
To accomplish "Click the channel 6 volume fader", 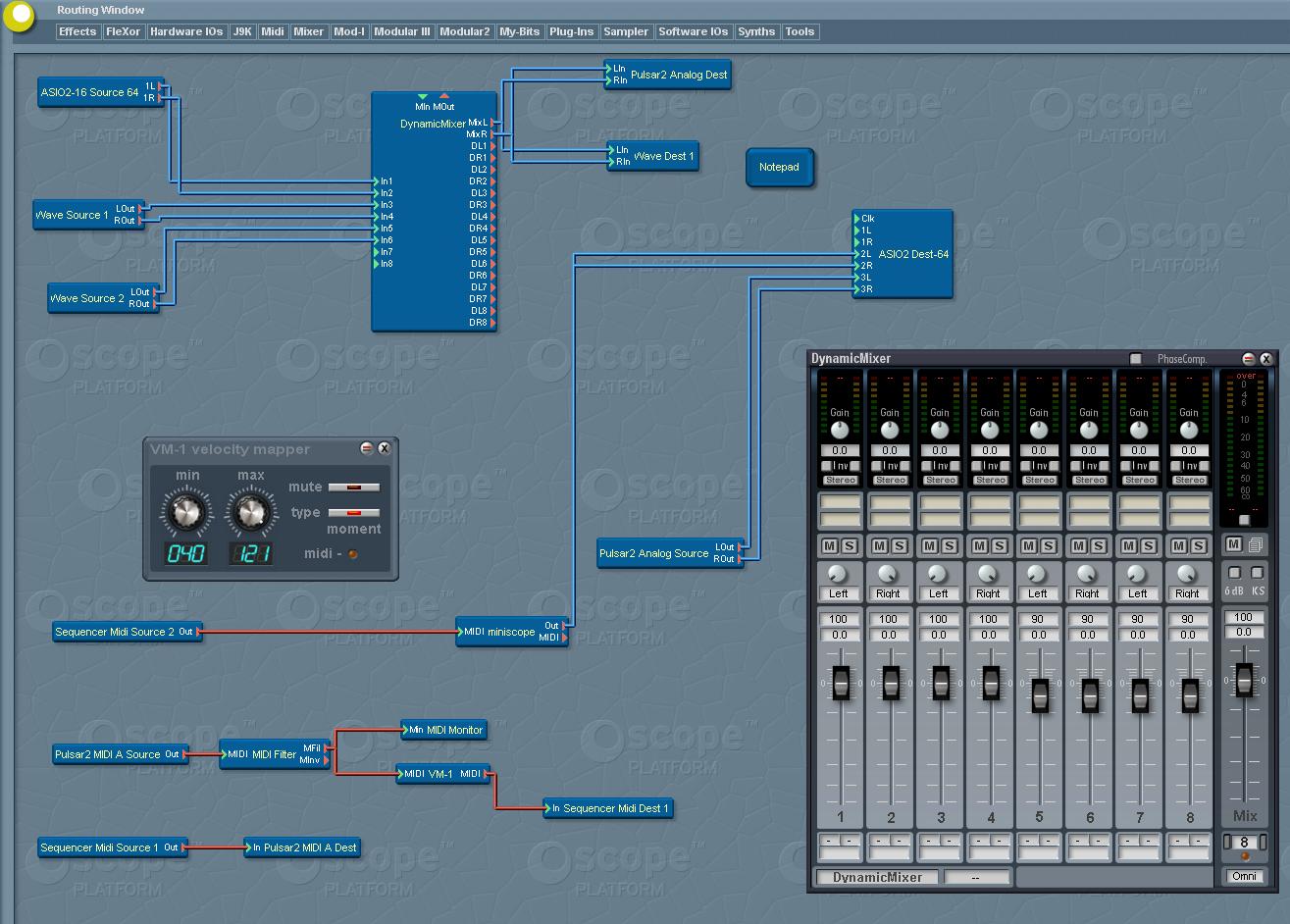I will 1090,695.
